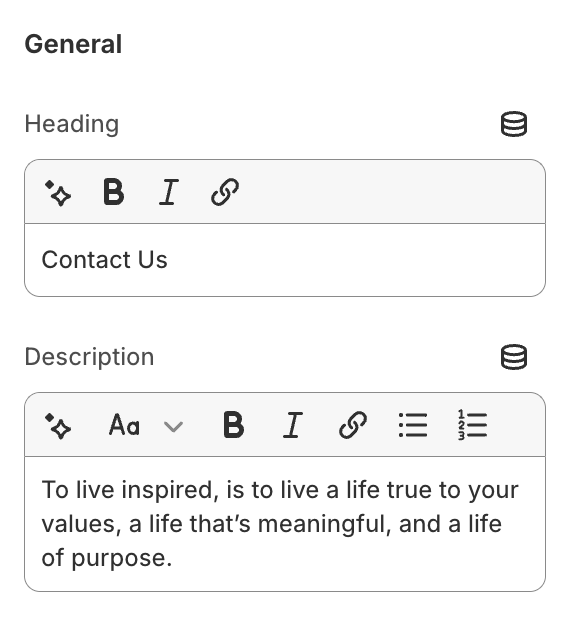Expand the text style chevron next to Aa
The height and width of the screenshot is (622, 578).
pyautogui.click(x=173, y=427)
